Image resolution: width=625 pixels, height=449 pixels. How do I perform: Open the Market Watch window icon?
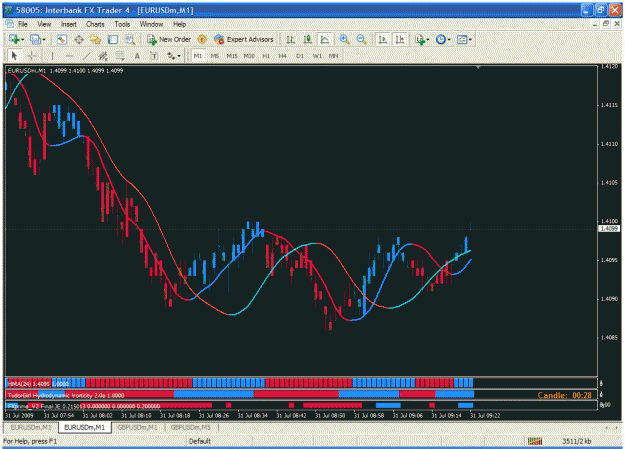(61, 39)
